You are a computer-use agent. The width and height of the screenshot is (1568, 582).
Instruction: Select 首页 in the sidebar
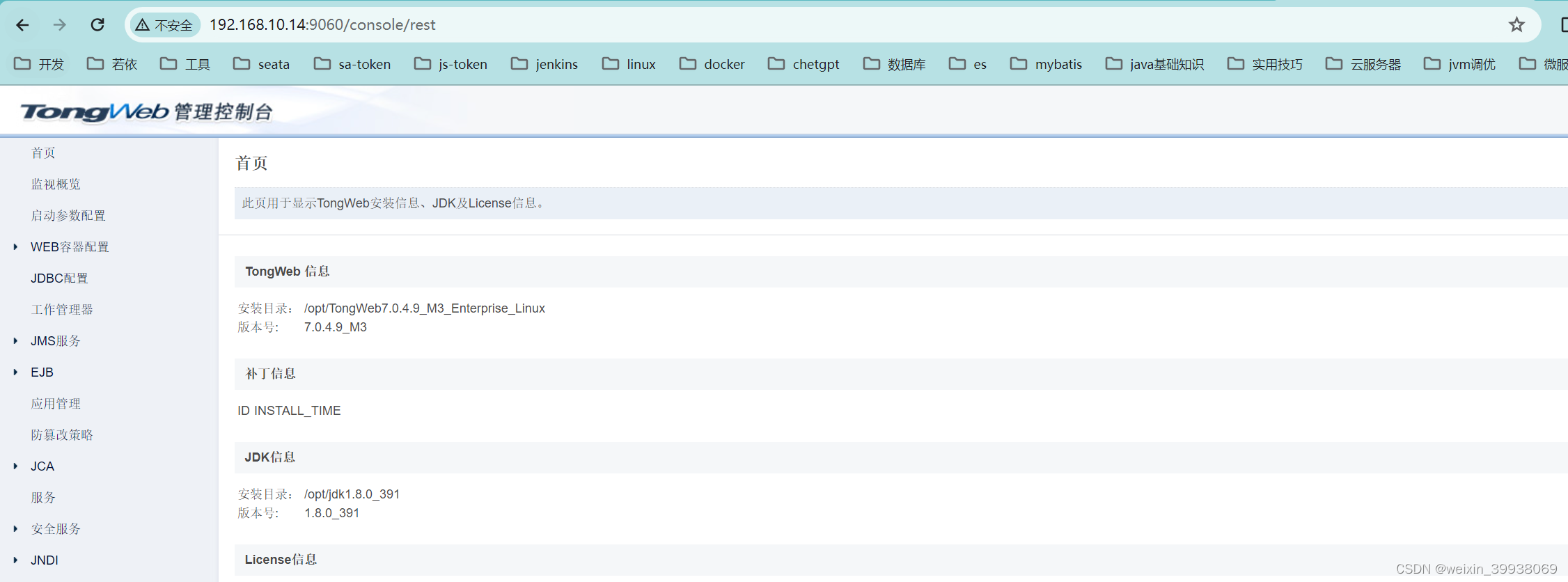(43, 153)
